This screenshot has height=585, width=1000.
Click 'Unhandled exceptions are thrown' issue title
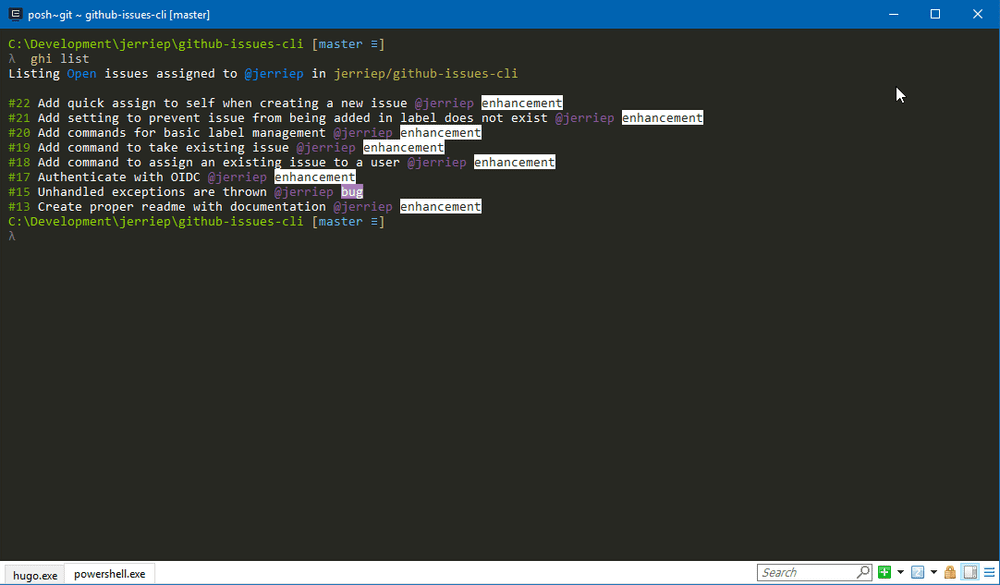pos(152,191)
